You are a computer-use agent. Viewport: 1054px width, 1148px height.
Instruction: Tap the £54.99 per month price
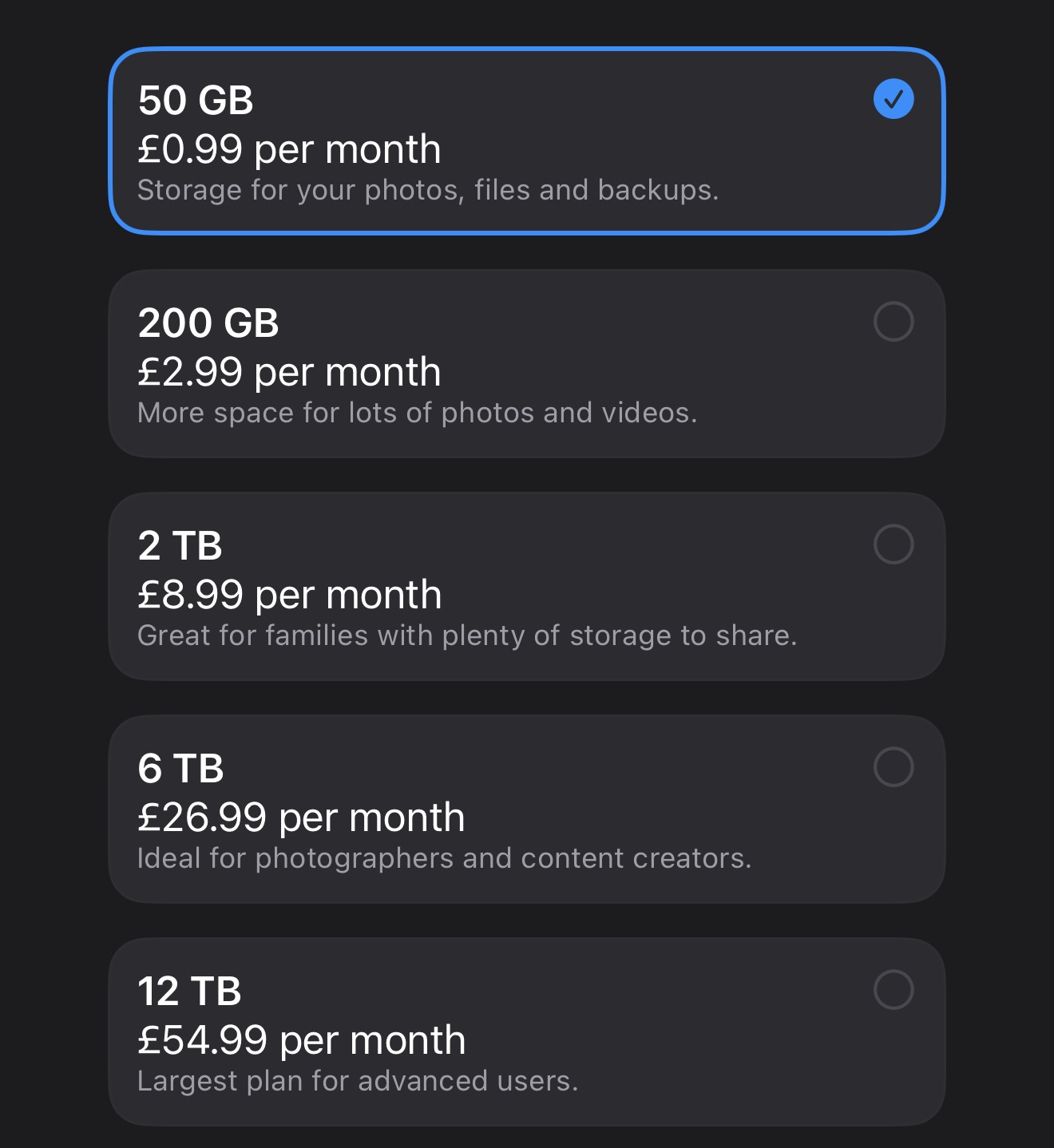tap(302, 1041)
